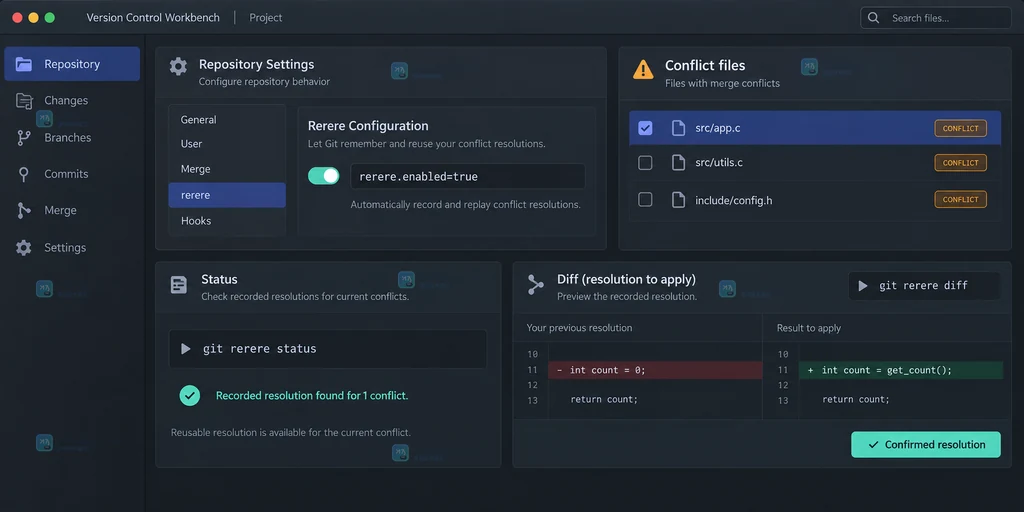
Task: Select the src/app.c file name
Action: (x=718, y=128)
